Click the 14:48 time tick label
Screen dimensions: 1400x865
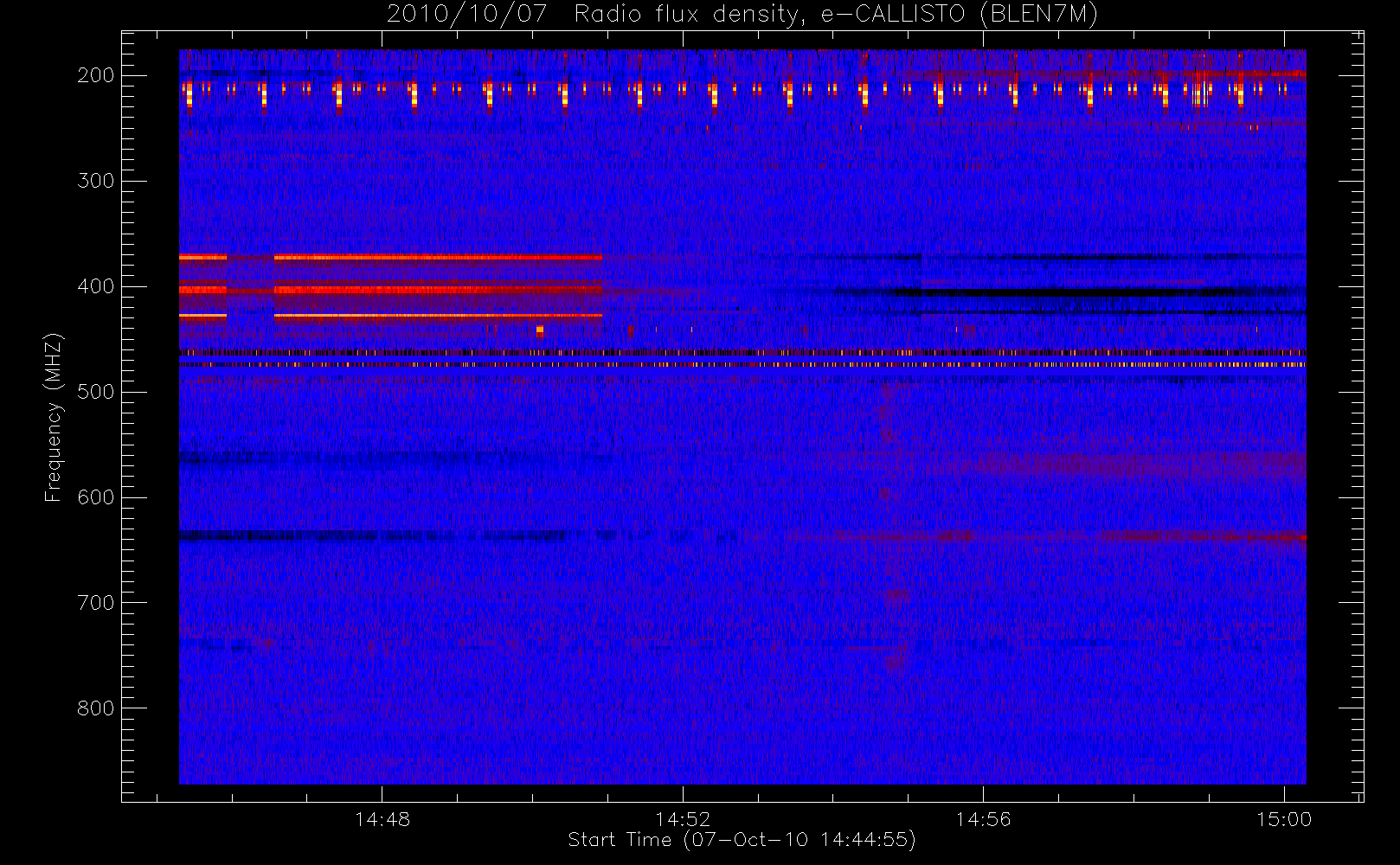point(382,819)
